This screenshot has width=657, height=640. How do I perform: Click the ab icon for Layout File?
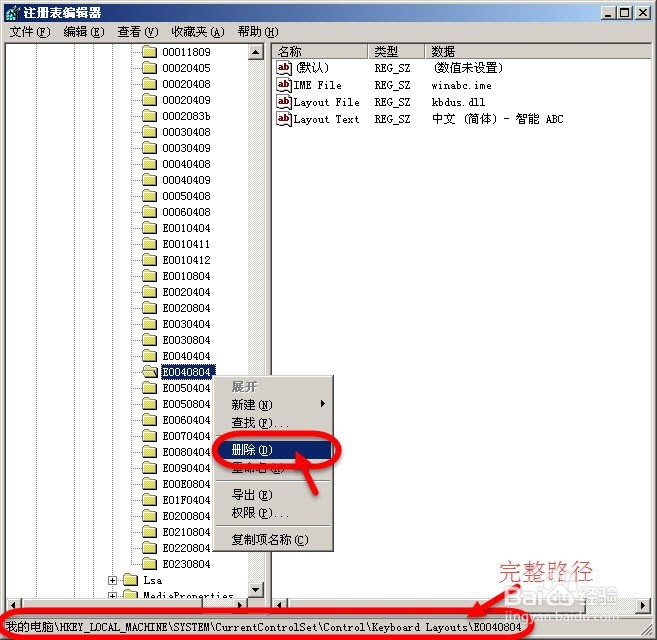coord(284,102)
